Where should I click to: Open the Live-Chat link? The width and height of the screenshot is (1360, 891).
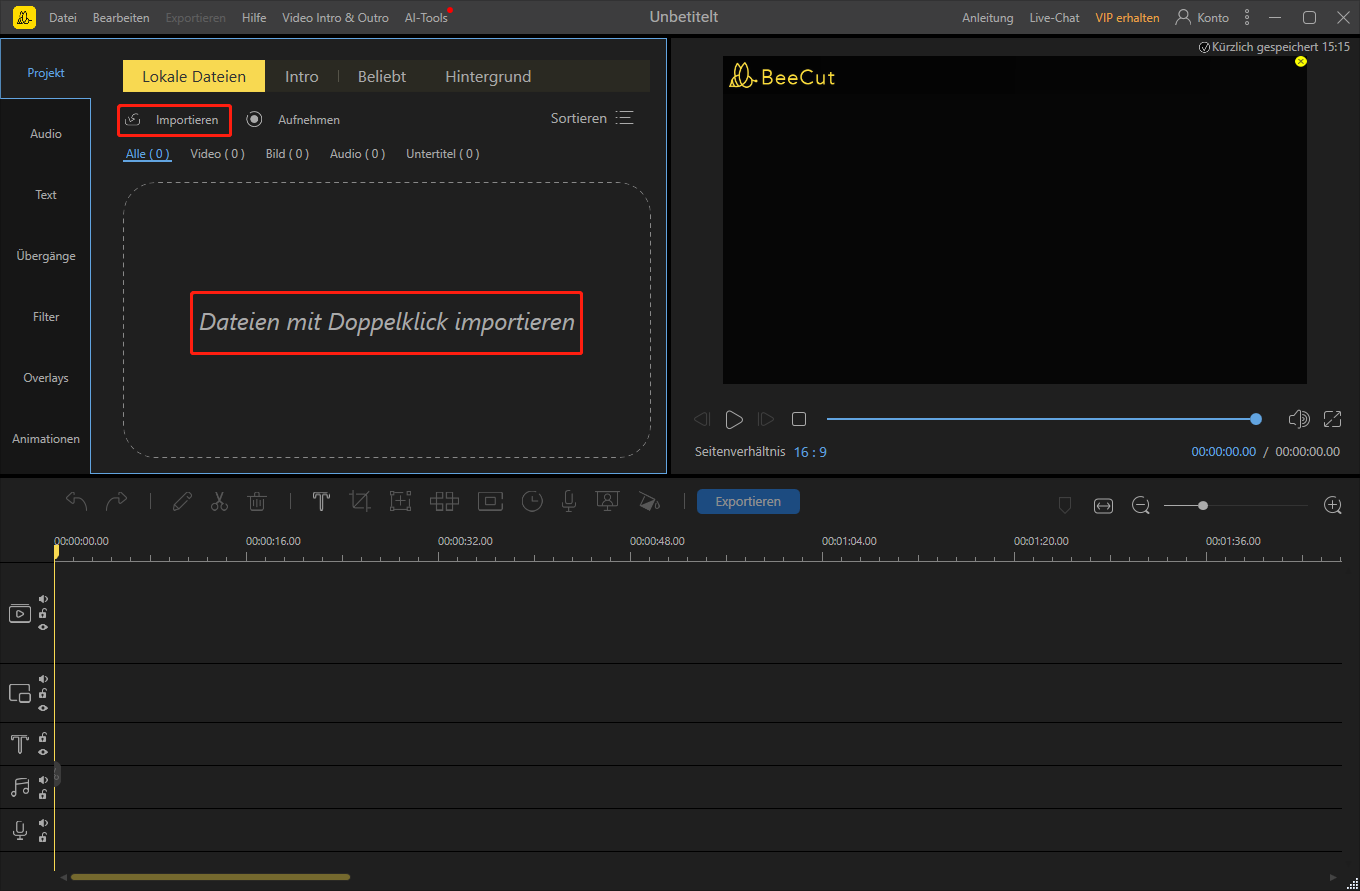pyautogui.click(x=1054, y=18)
